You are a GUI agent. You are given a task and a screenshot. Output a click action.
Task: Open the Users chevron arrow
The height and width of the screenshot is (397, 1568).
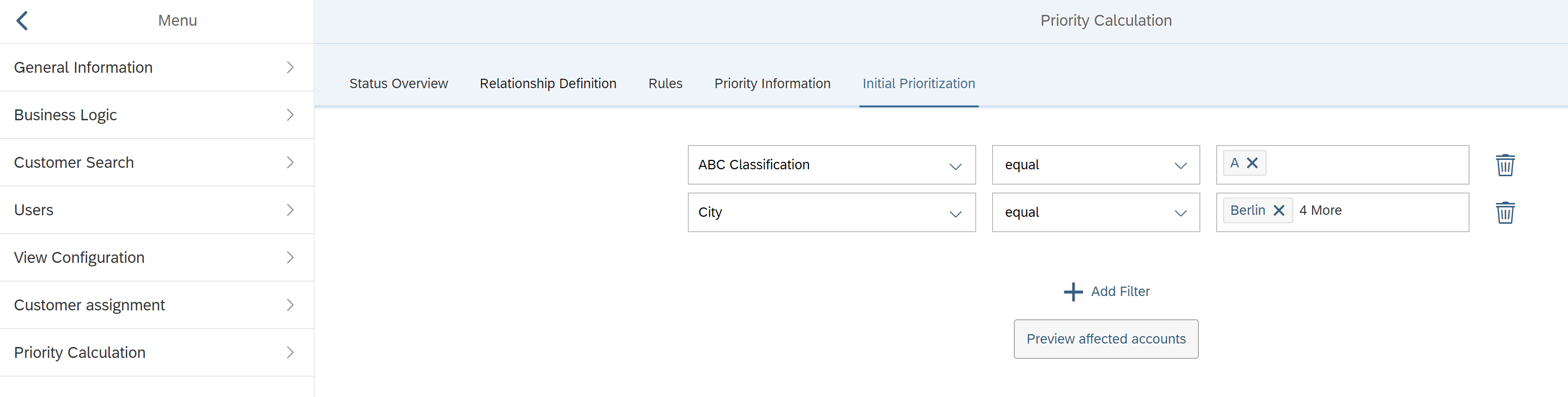coord(290,210)
